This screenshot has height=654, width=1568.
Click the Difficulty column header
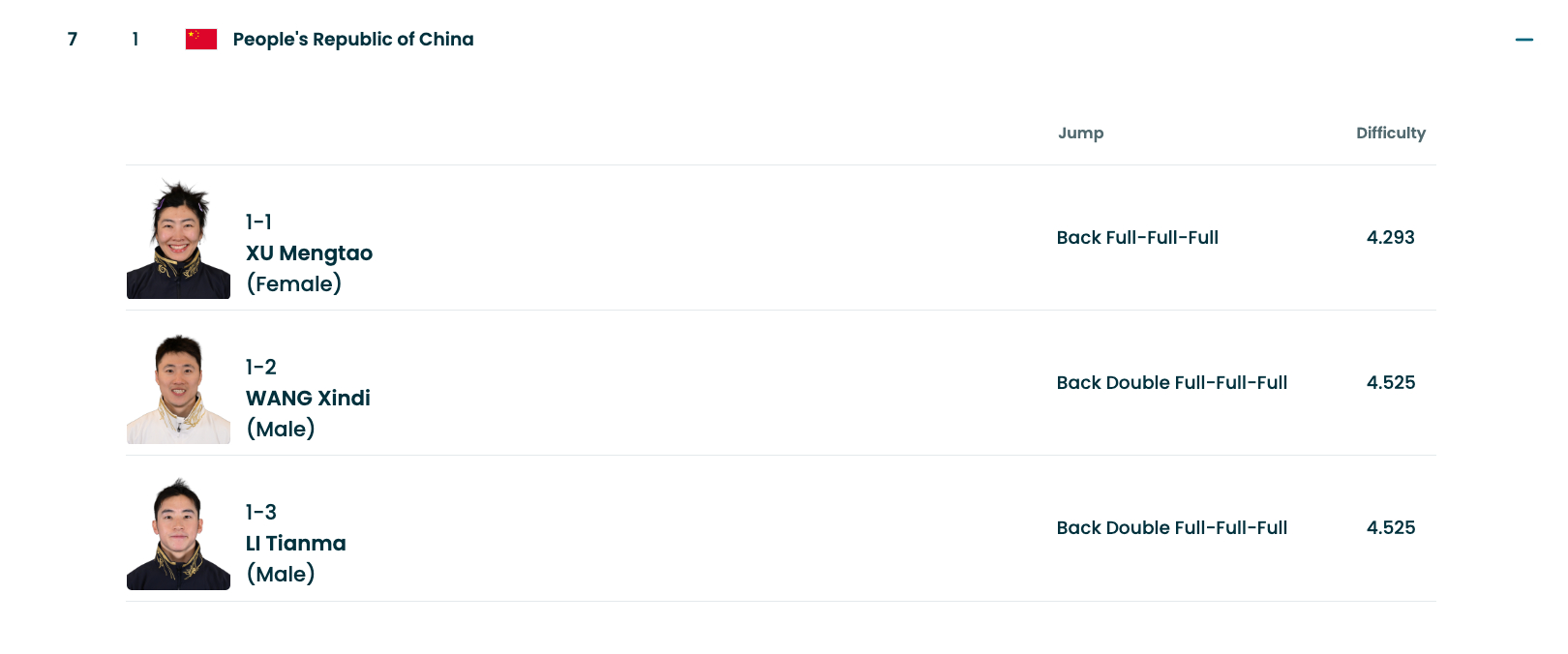1391,134
